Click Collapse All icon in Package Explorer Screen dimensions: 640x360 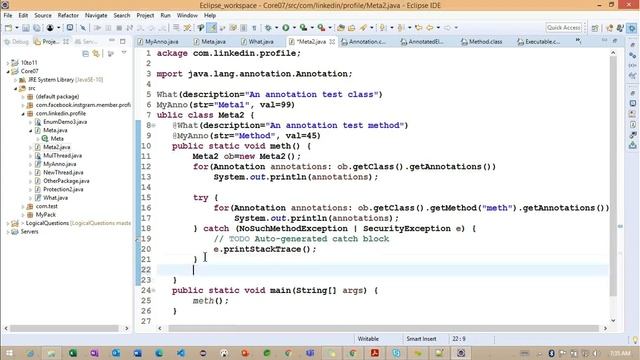point(85,53)
